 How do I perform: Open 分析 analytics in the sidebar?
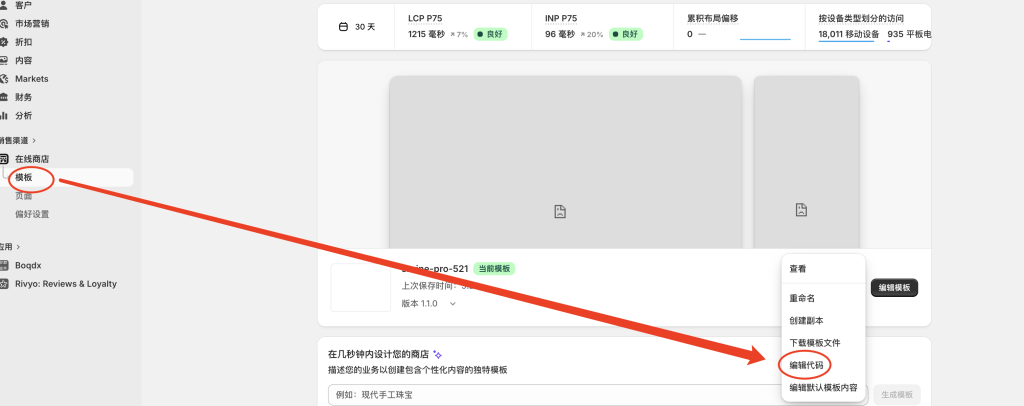point(23,115)
